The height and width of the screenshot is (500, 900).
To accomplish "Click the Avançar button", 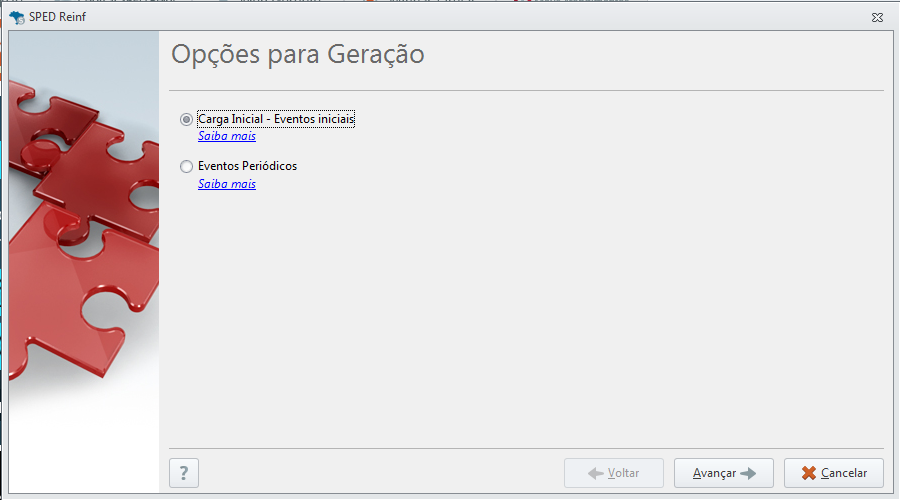I will 724,473.
